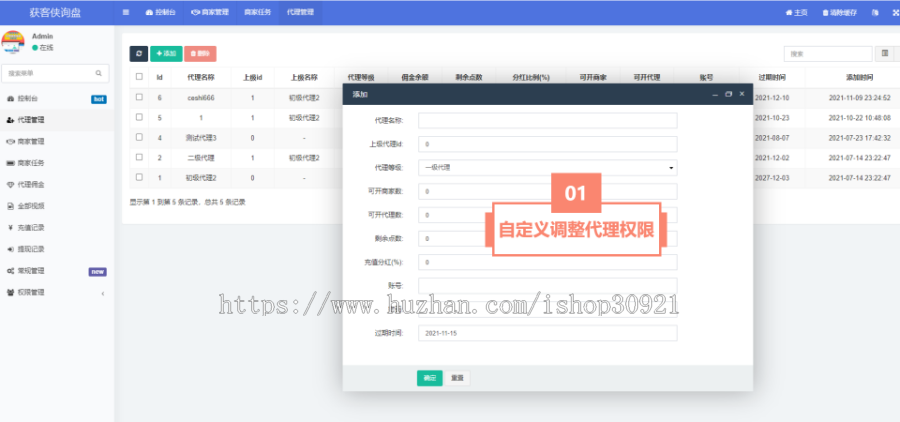
Task: Check the select-all checkbox in table header
Action: 139,76
